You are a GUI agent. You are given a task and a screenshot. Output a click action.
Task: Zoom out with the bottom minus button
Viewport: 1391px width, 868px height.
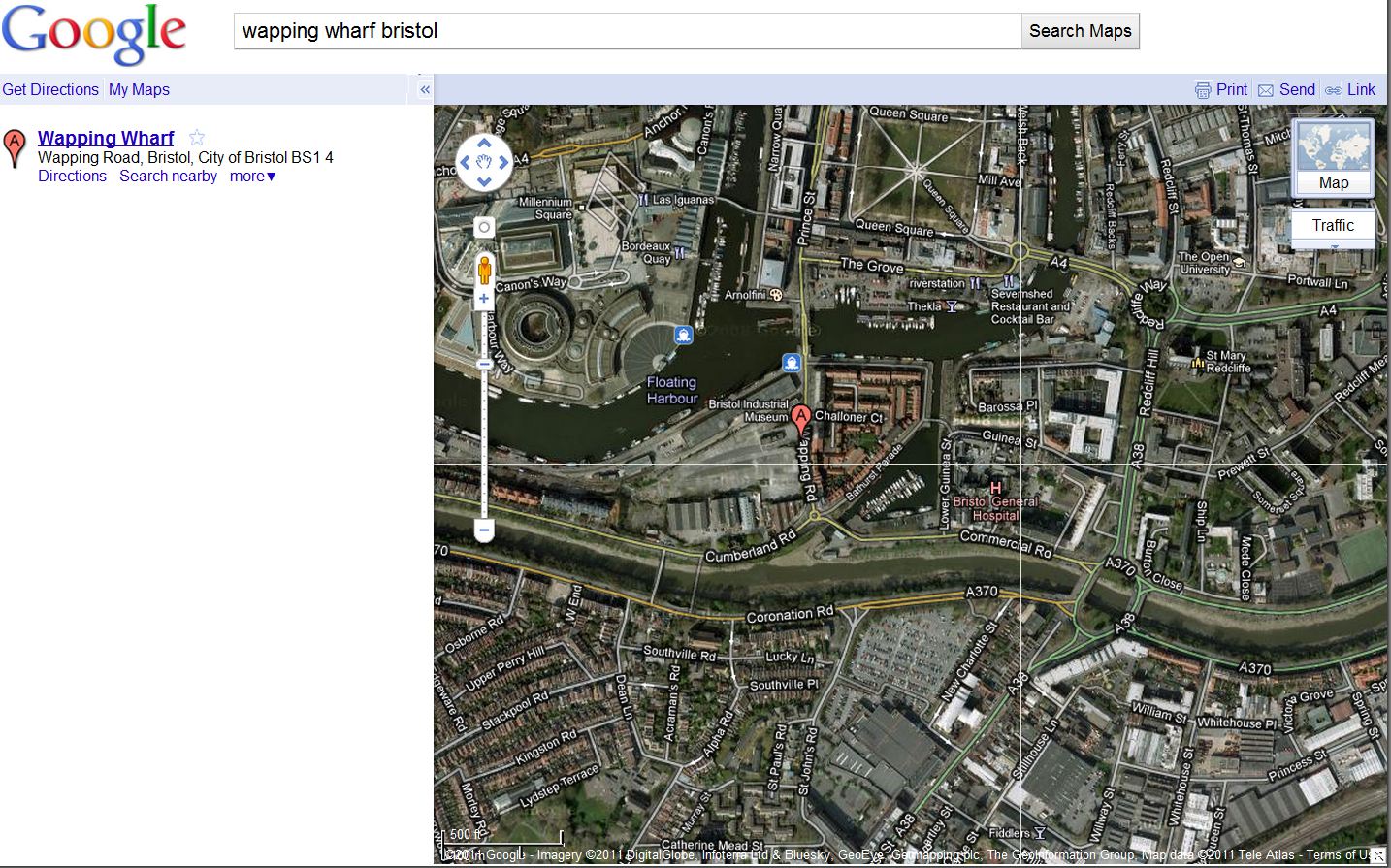(484, 530)
